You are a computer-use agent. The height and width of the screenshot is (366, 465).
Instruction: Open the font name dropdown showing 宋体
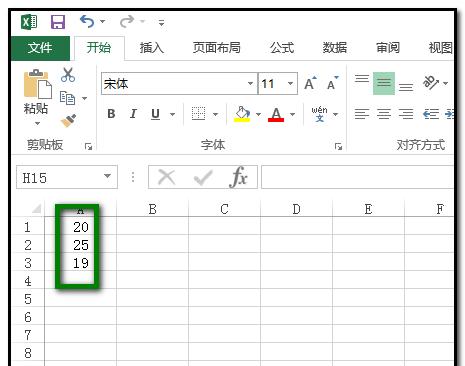coord(250,83)
